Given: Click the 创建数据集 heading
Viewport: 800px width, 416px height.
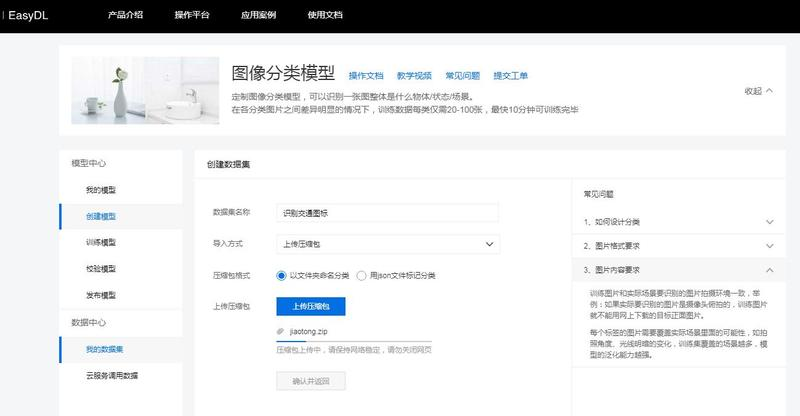Looking at the screenshot, I should (228, 164).
